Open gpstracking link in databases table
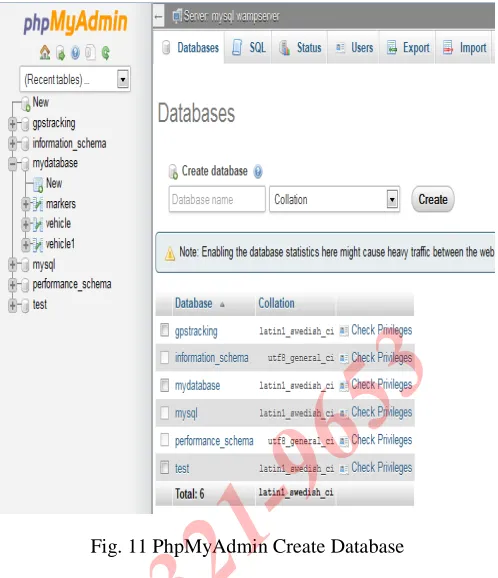The image size is (498, 578). pos(196,331)
